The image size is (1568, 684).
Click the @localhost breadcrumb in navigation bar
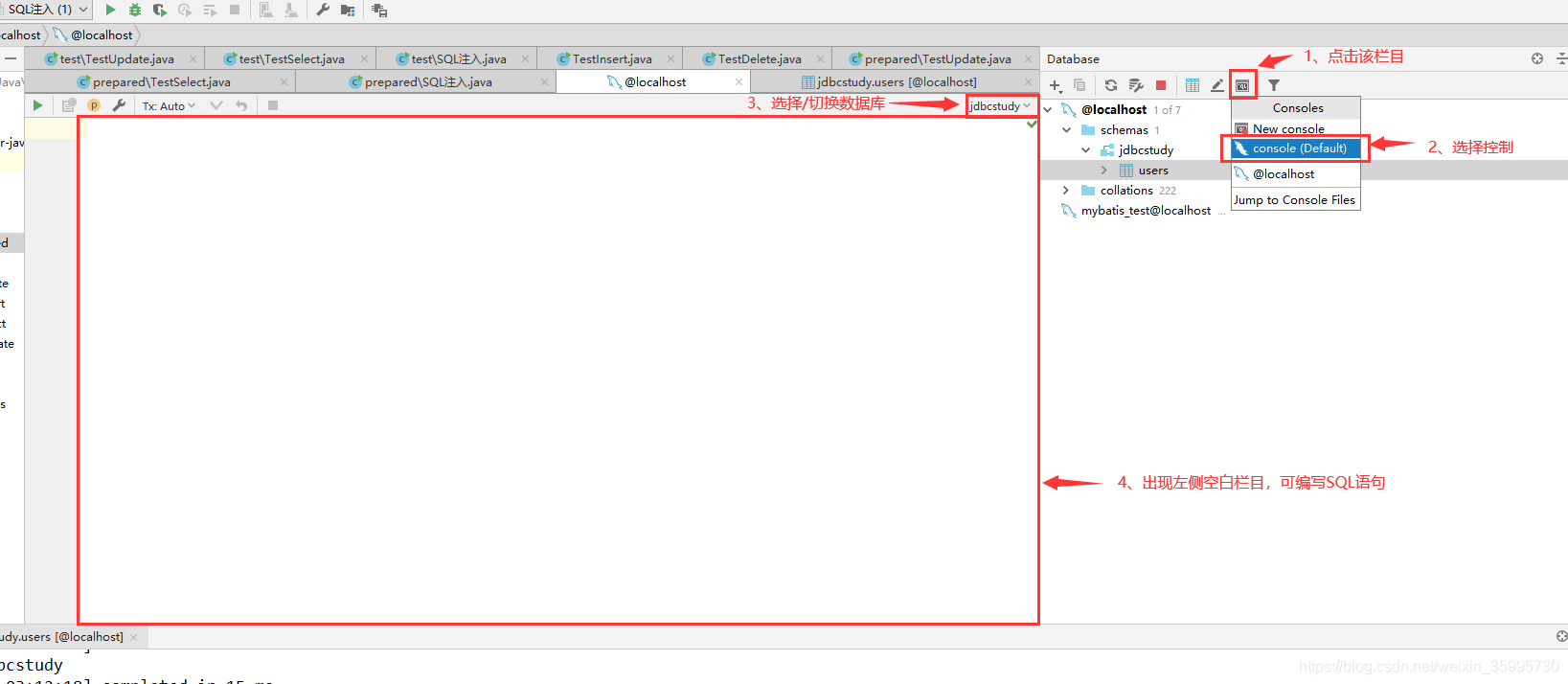[102, 34]
